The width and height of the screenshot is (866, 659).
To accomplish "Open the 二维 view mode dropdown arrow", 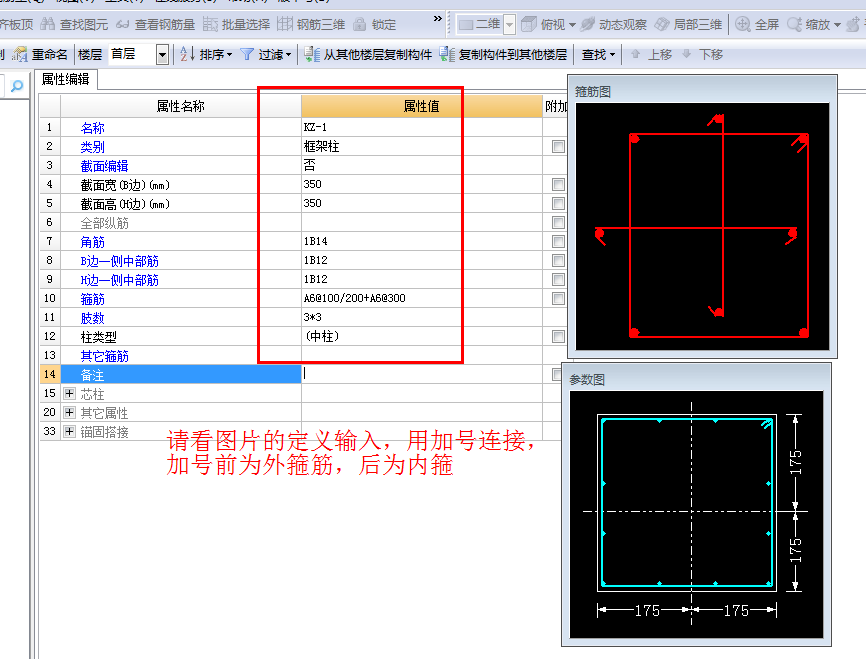I will coord(510,25).
